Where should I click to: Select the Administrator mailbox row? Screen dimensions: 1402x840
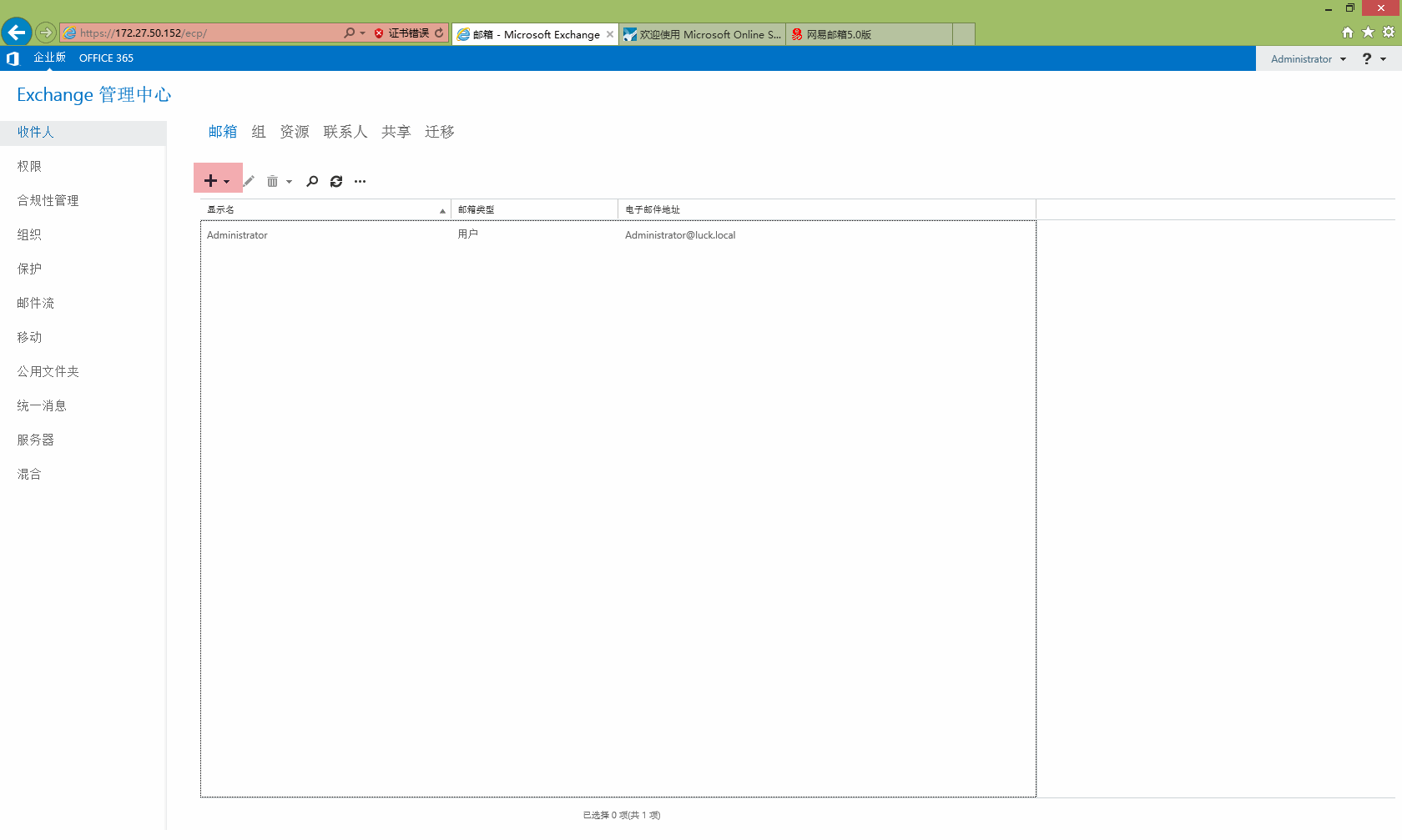coord(618,235)
